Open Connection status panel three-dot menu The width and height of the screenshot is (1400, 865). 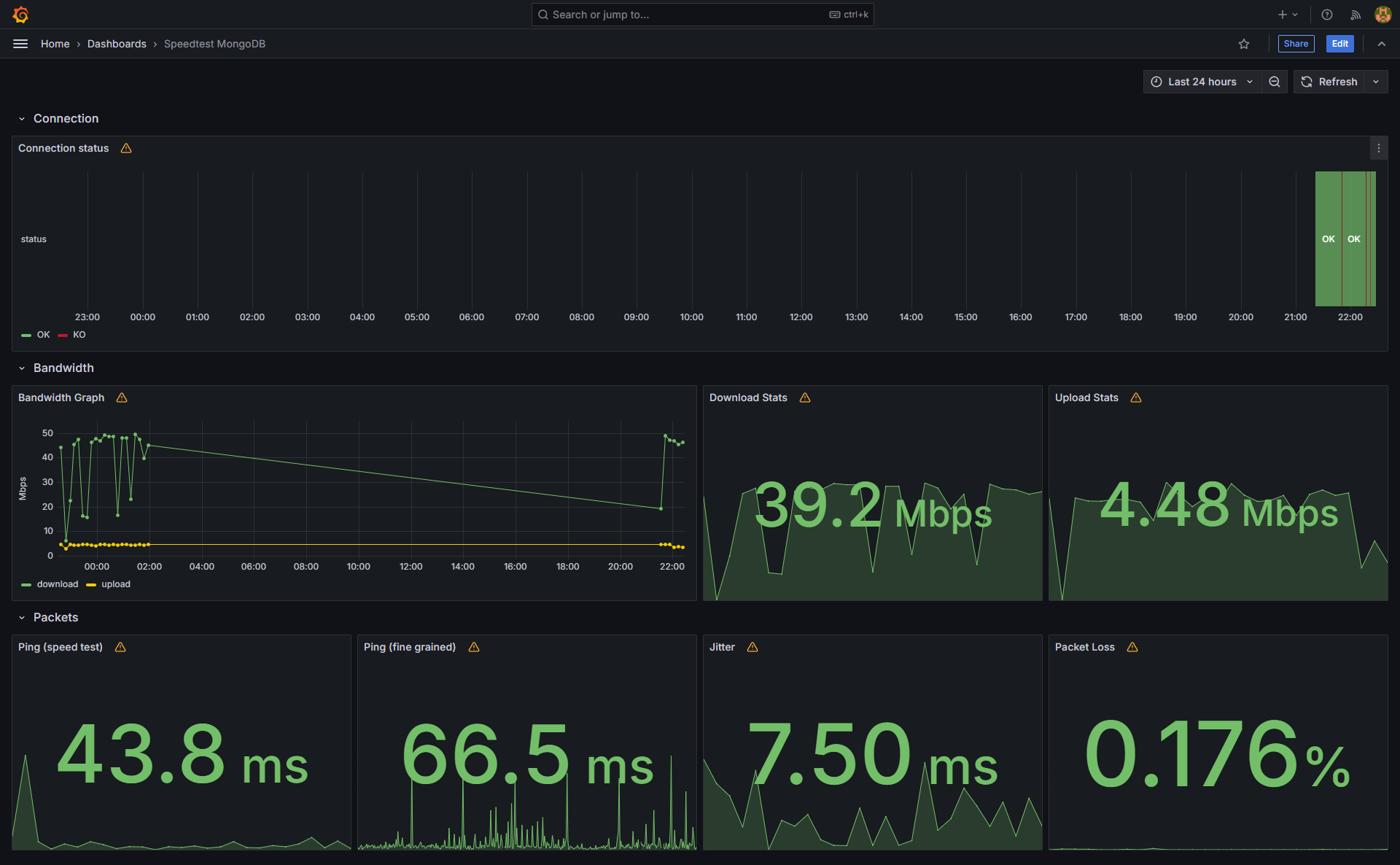[x=1378, y=148]
